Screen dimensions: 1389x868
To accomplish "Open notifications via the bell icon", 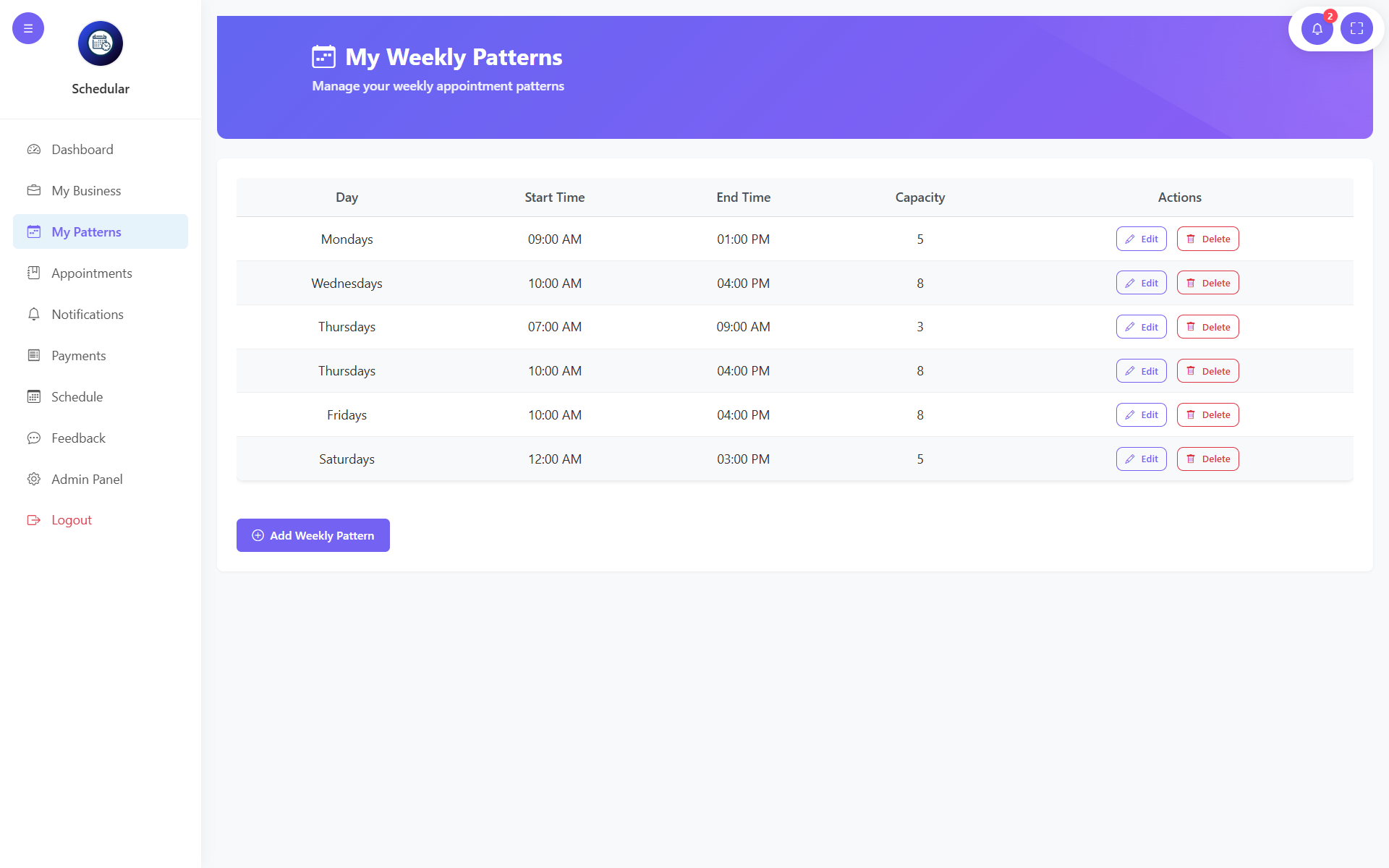I will [1317, 29].
